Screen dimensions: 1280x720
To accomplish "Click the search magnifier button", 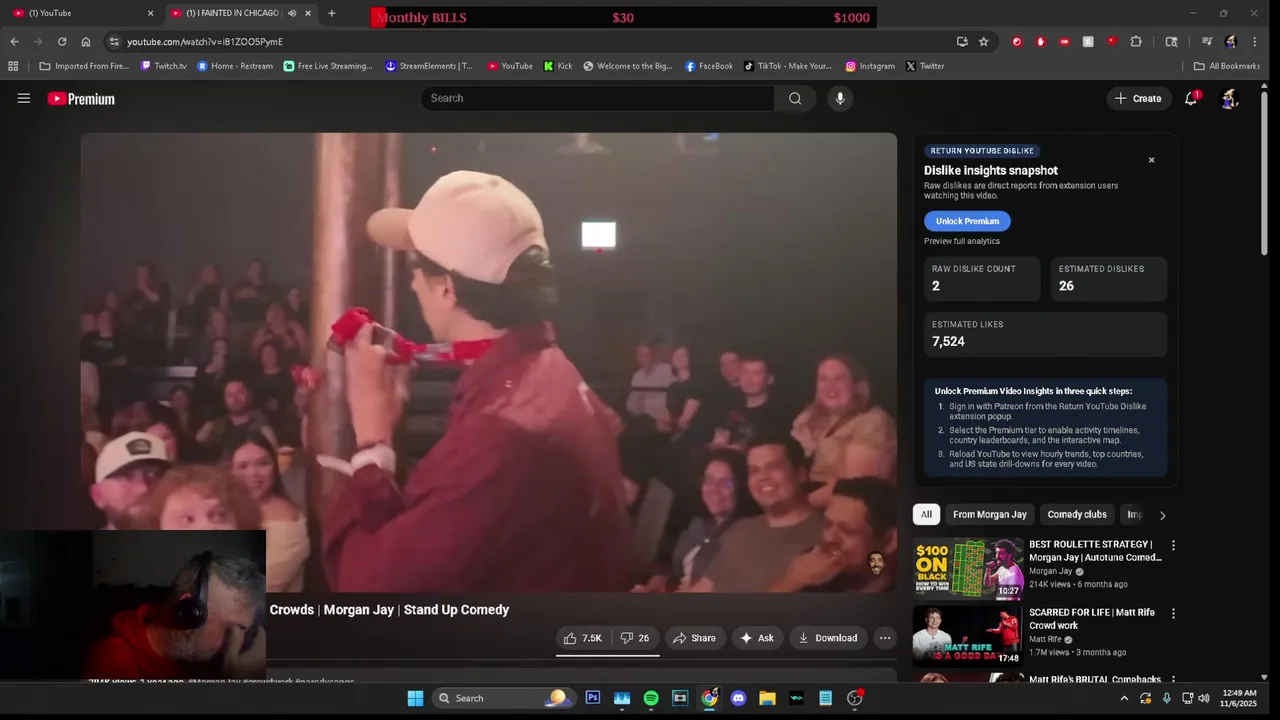I will pos(795,98).
